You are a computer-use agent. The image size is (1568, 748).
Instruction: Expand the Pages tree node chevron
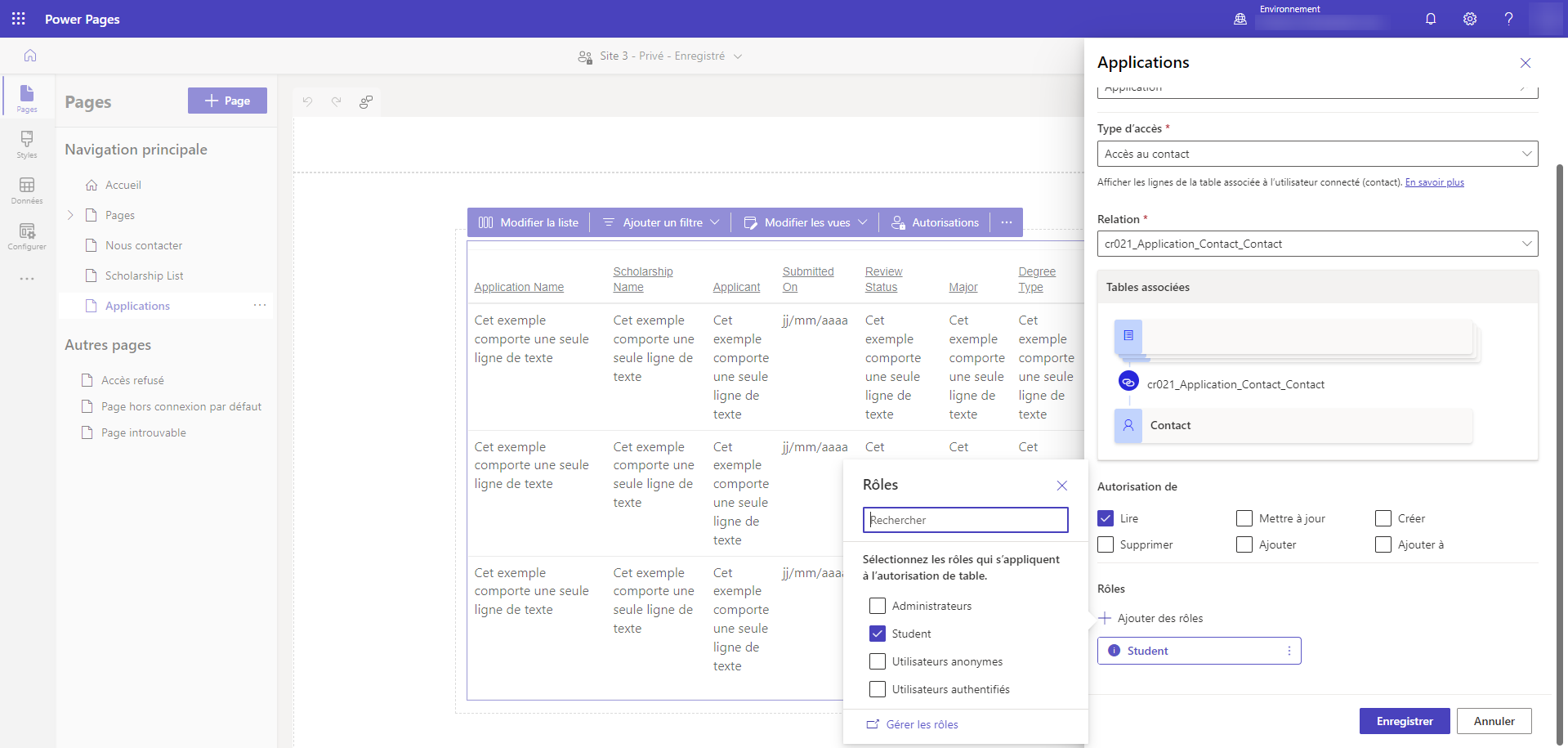(x=70, y=215)
